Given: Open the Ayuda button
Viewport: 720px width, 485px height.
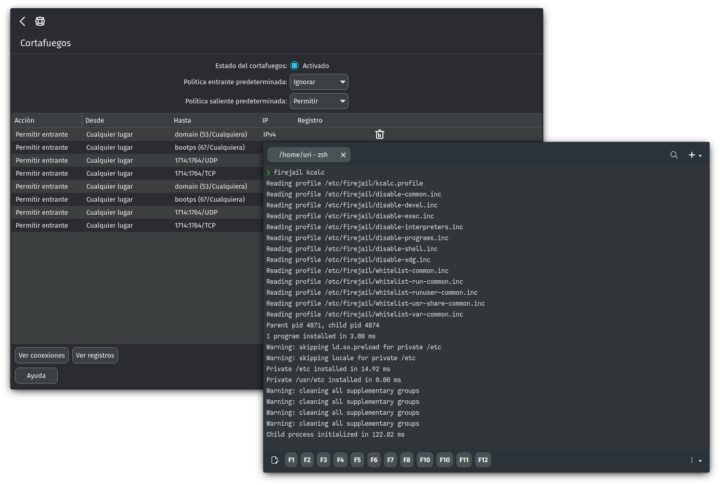Looking at the screenshot, I should point(36,376).
